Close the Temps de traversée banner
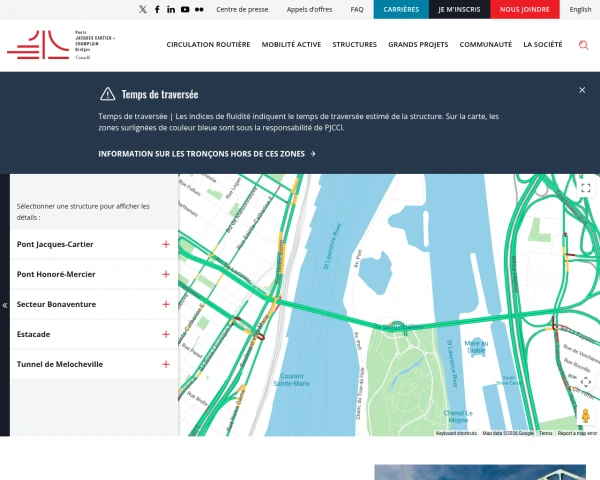The width and height of the screenshot is (600, 480). click(582, 90)
